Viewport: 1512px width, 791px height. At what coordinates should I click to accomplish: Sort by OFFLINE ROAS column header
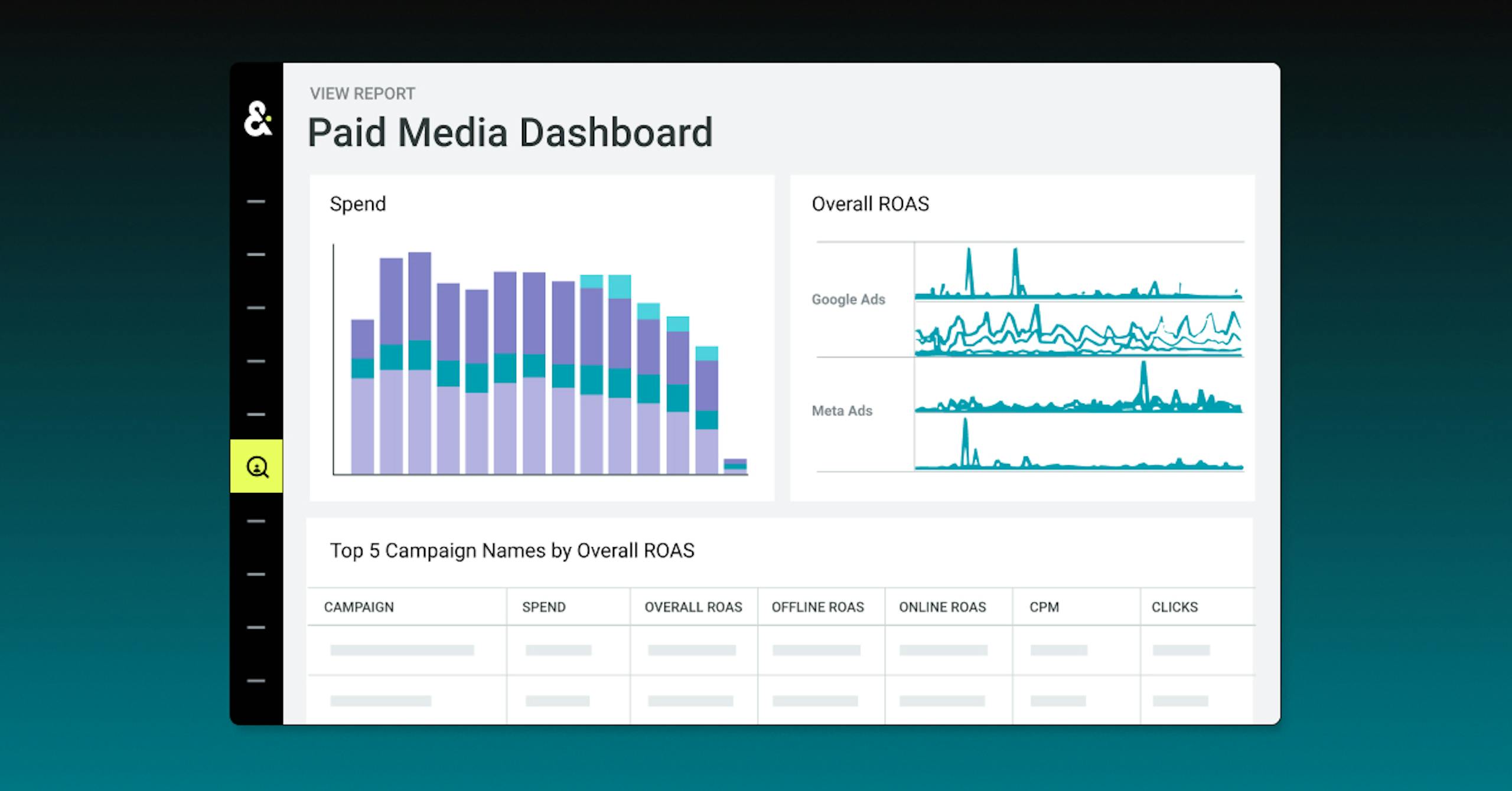[817, 607]
